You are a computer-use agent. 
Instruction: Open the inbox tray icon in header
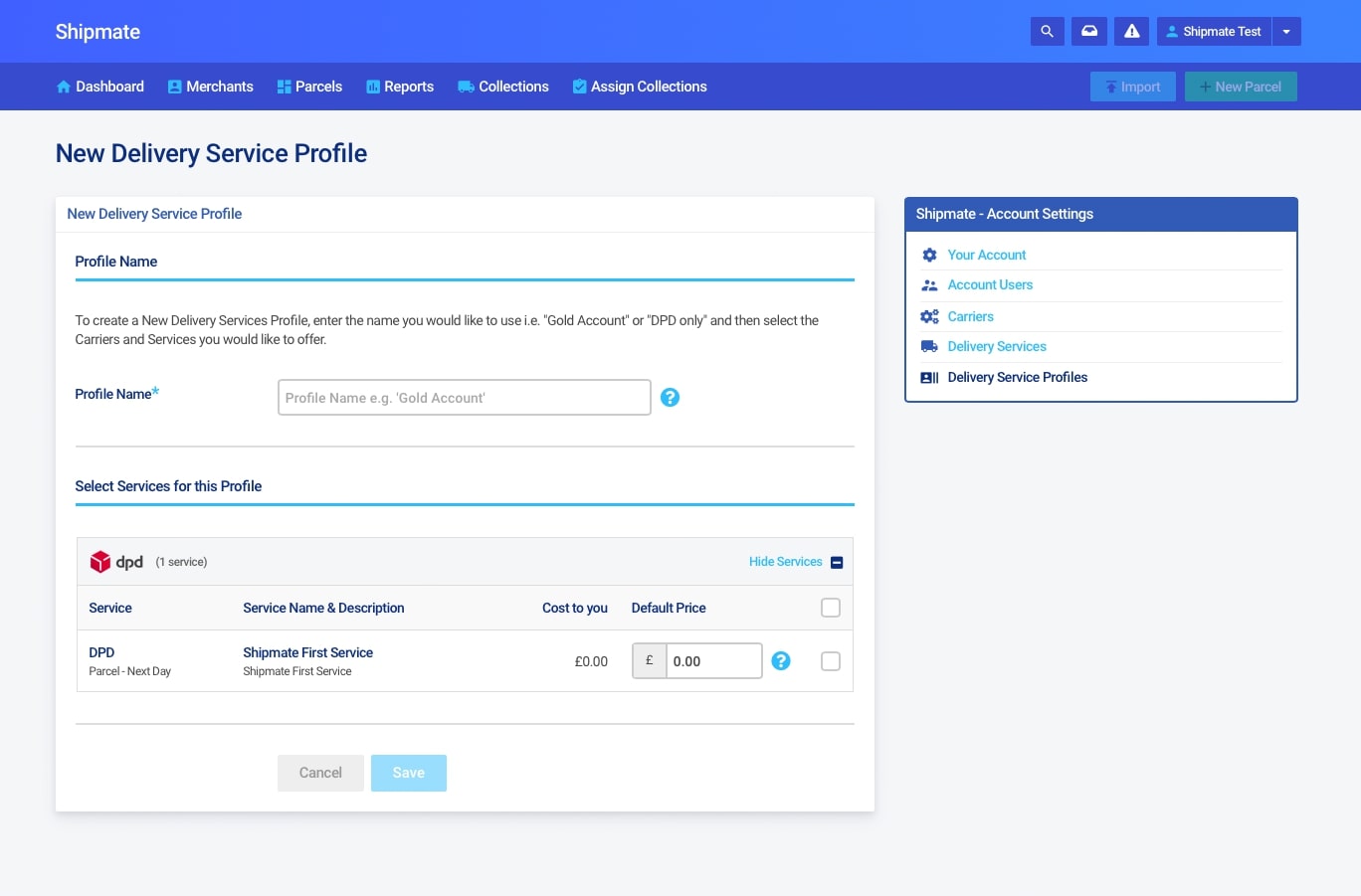(1089, 32)
